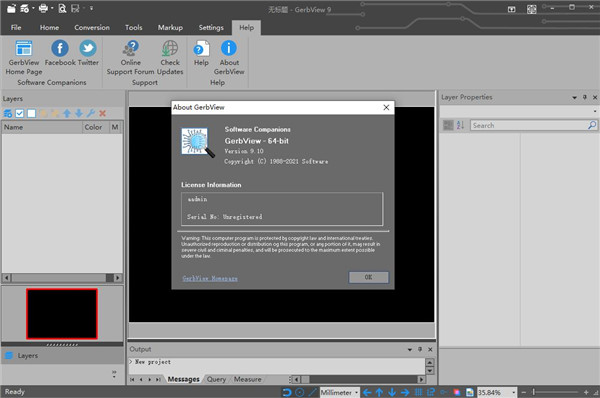Select the Measure tab in Output panel
600x398 pixels.
point(248,379)
